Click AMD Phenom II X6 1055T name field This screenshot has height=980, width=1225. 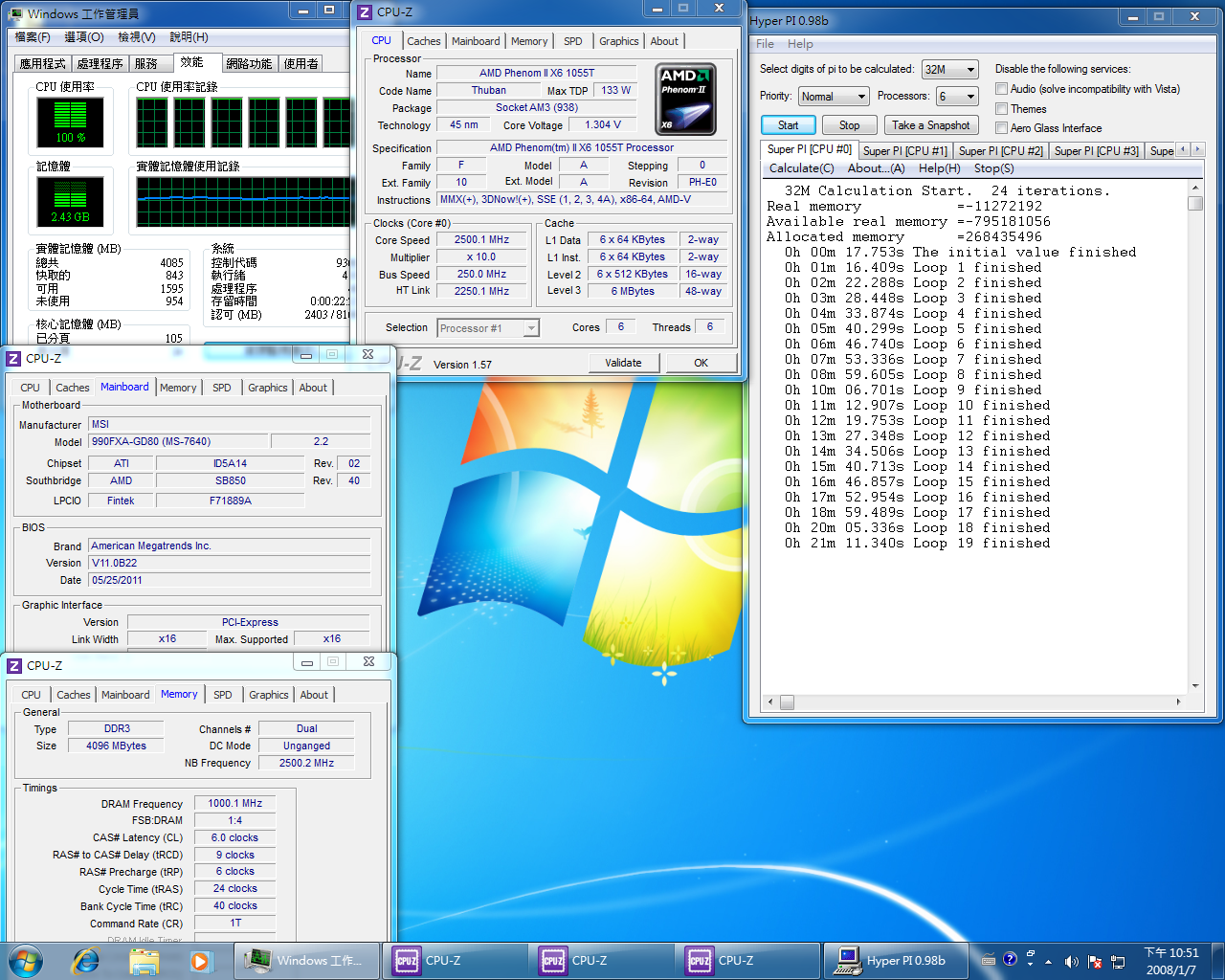[x=536, y=74]
